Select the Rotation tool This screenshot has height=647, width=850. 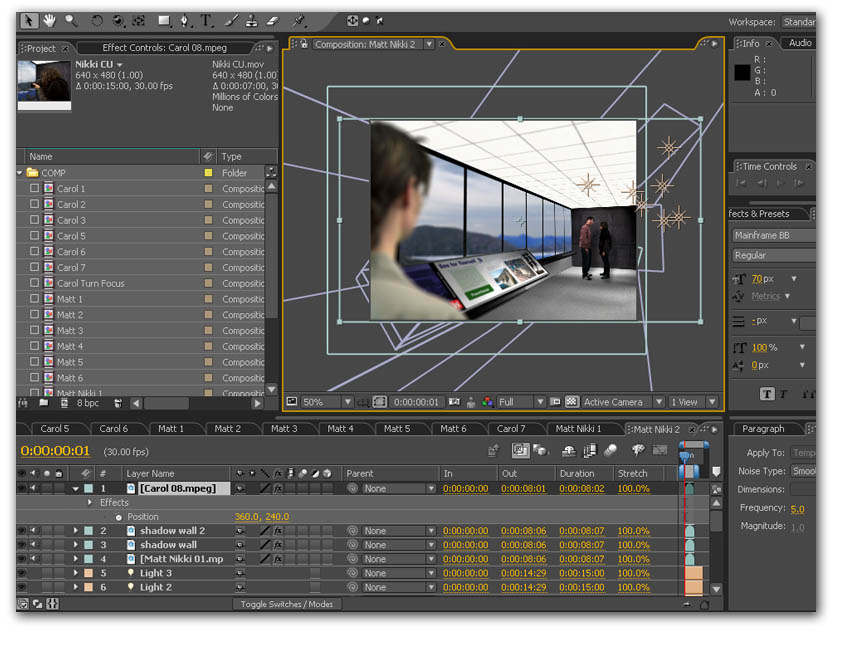point(97,20)
